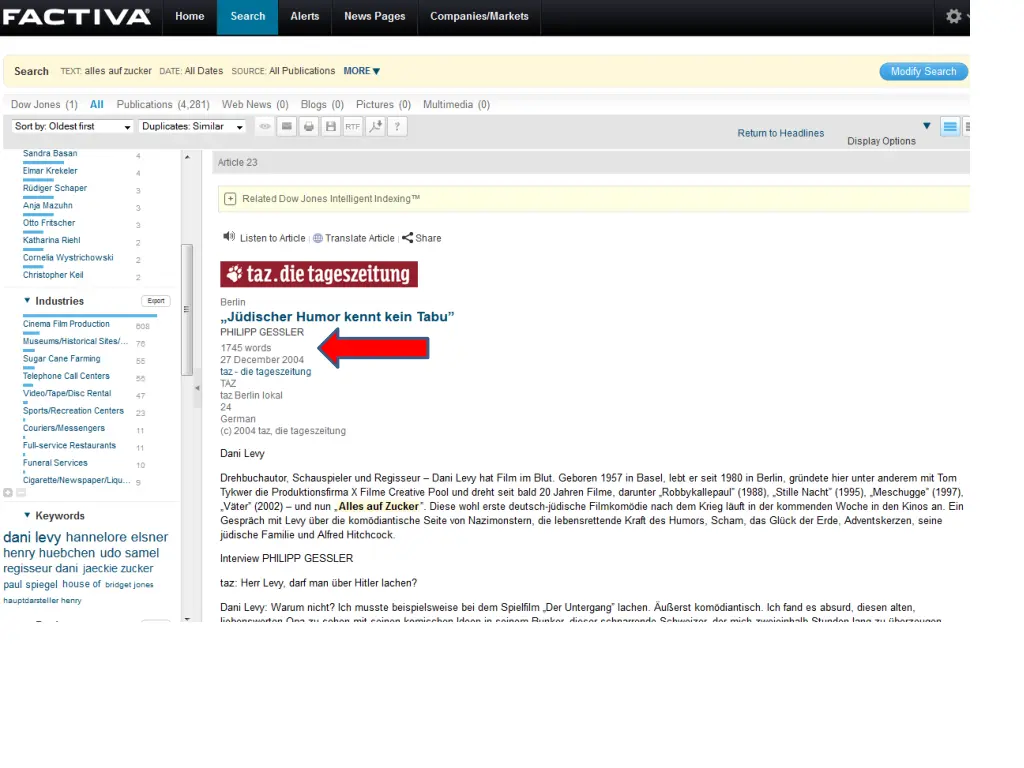Open the Duplicates Similar dropdown
Screen dimensions: 1024x768
point(193,126)
